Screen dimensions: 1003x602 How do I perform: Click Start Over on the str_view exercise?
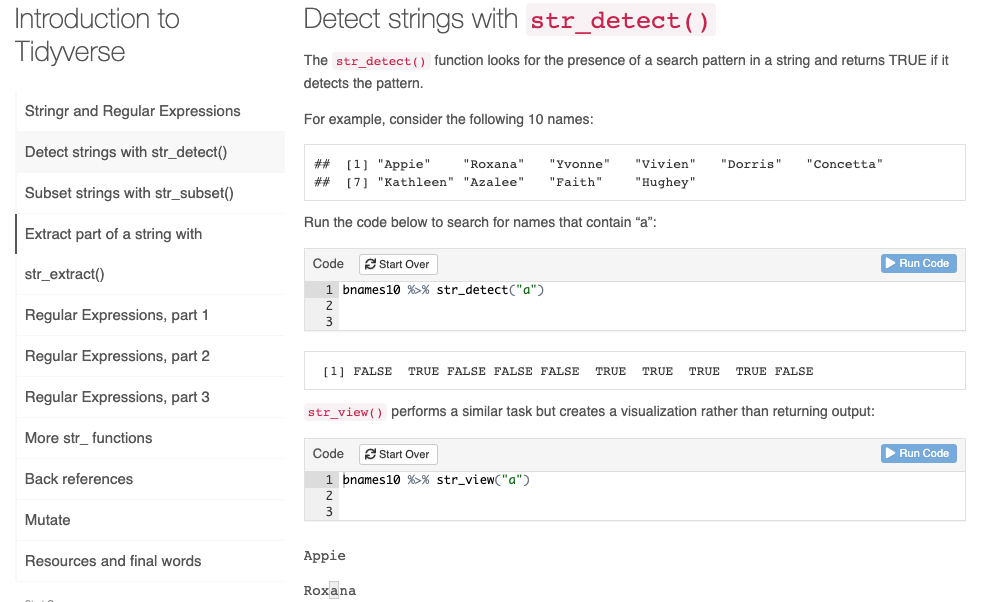click(x=397, y=454)
